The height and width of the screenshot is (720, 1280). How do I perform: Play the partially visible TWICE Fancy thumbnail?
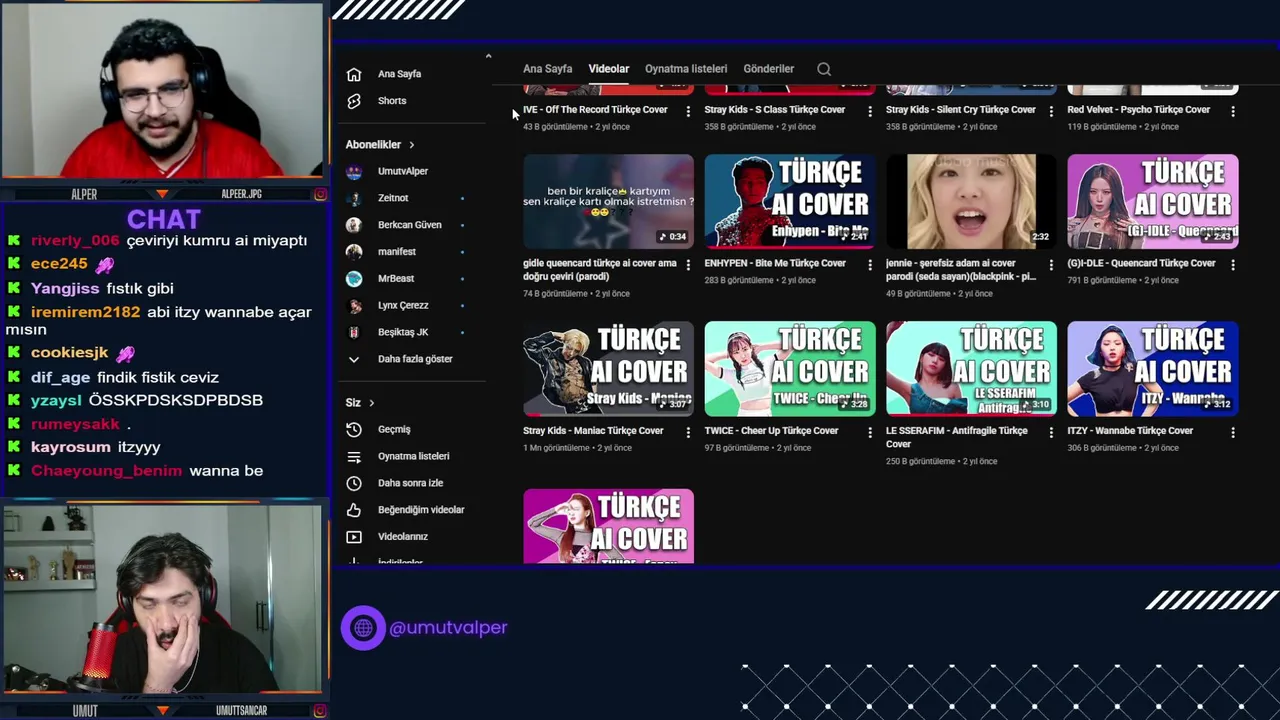[608, 526]
